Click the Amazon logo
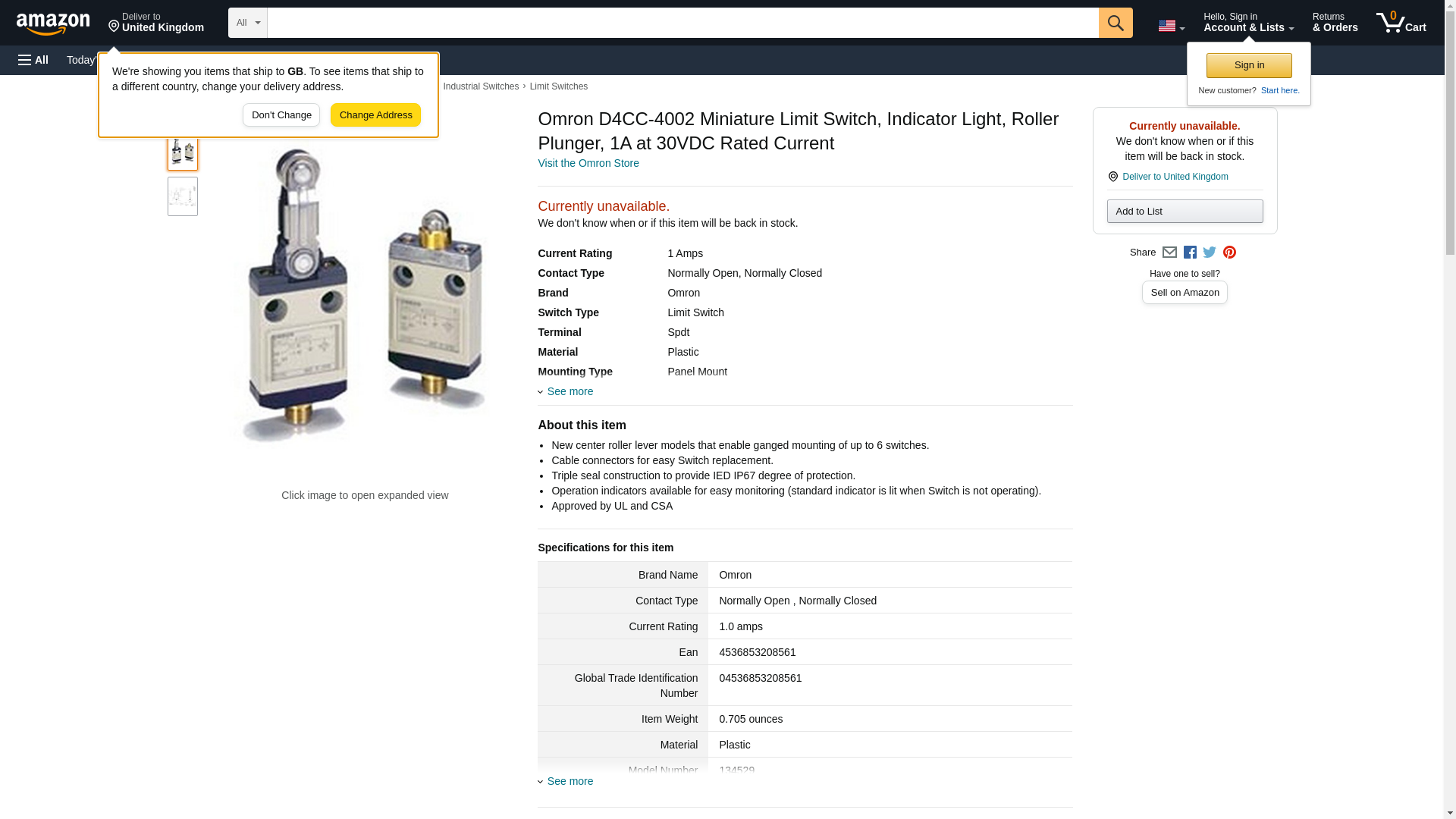 [53, 24]
